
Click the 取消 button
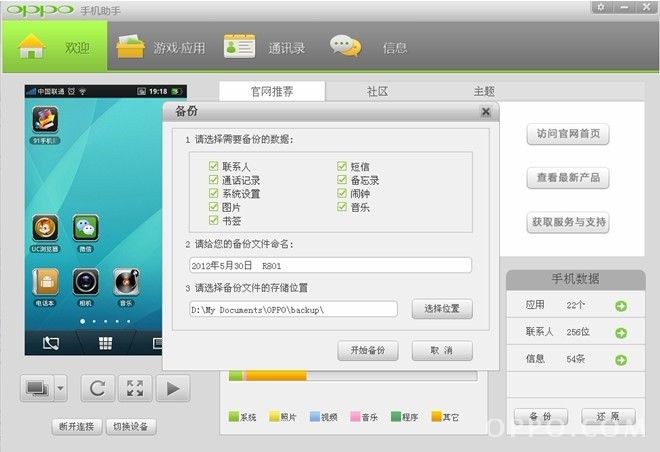coord(442,350)
